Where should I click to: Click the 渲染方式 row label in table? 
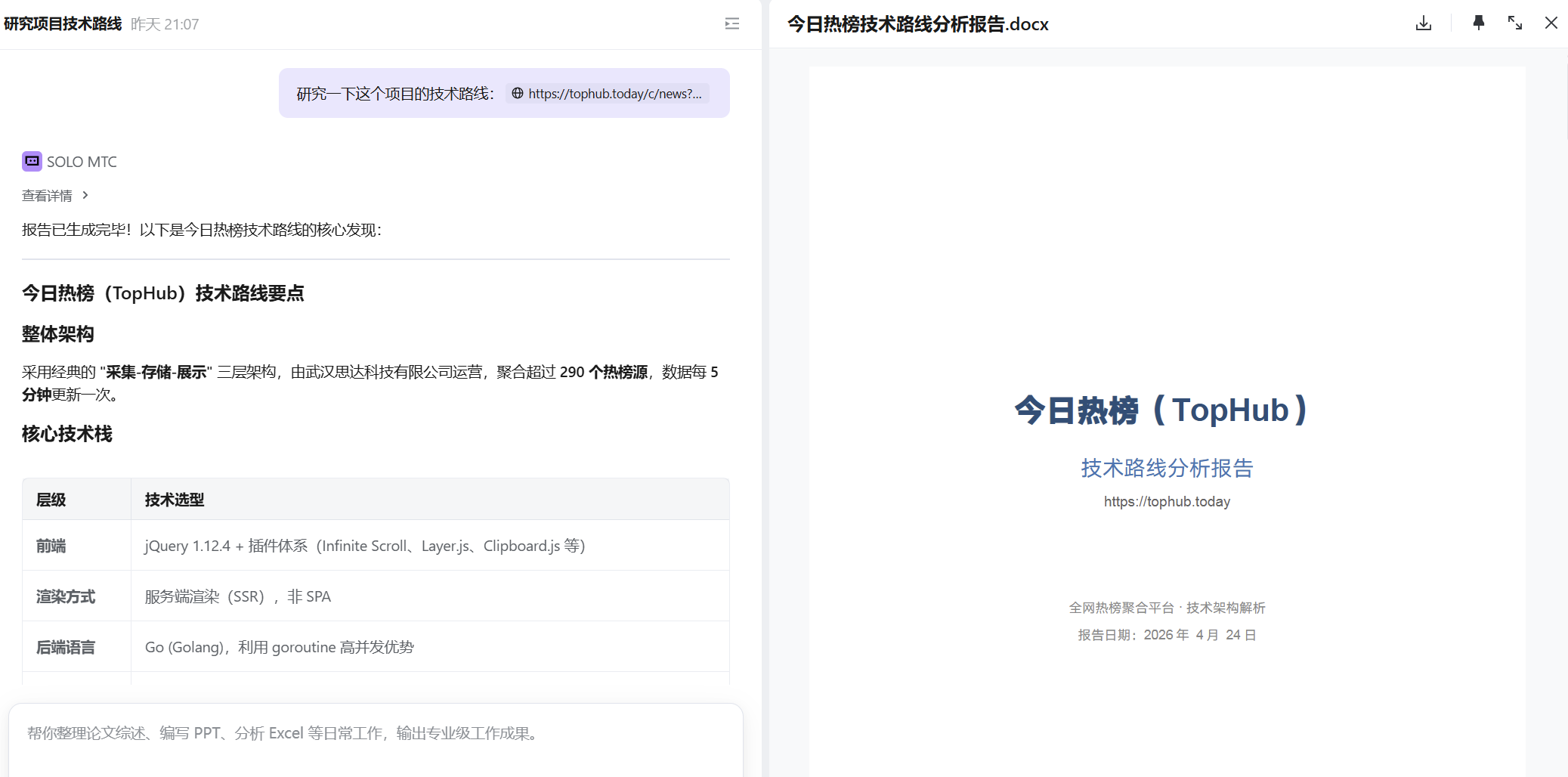(66, 596)
